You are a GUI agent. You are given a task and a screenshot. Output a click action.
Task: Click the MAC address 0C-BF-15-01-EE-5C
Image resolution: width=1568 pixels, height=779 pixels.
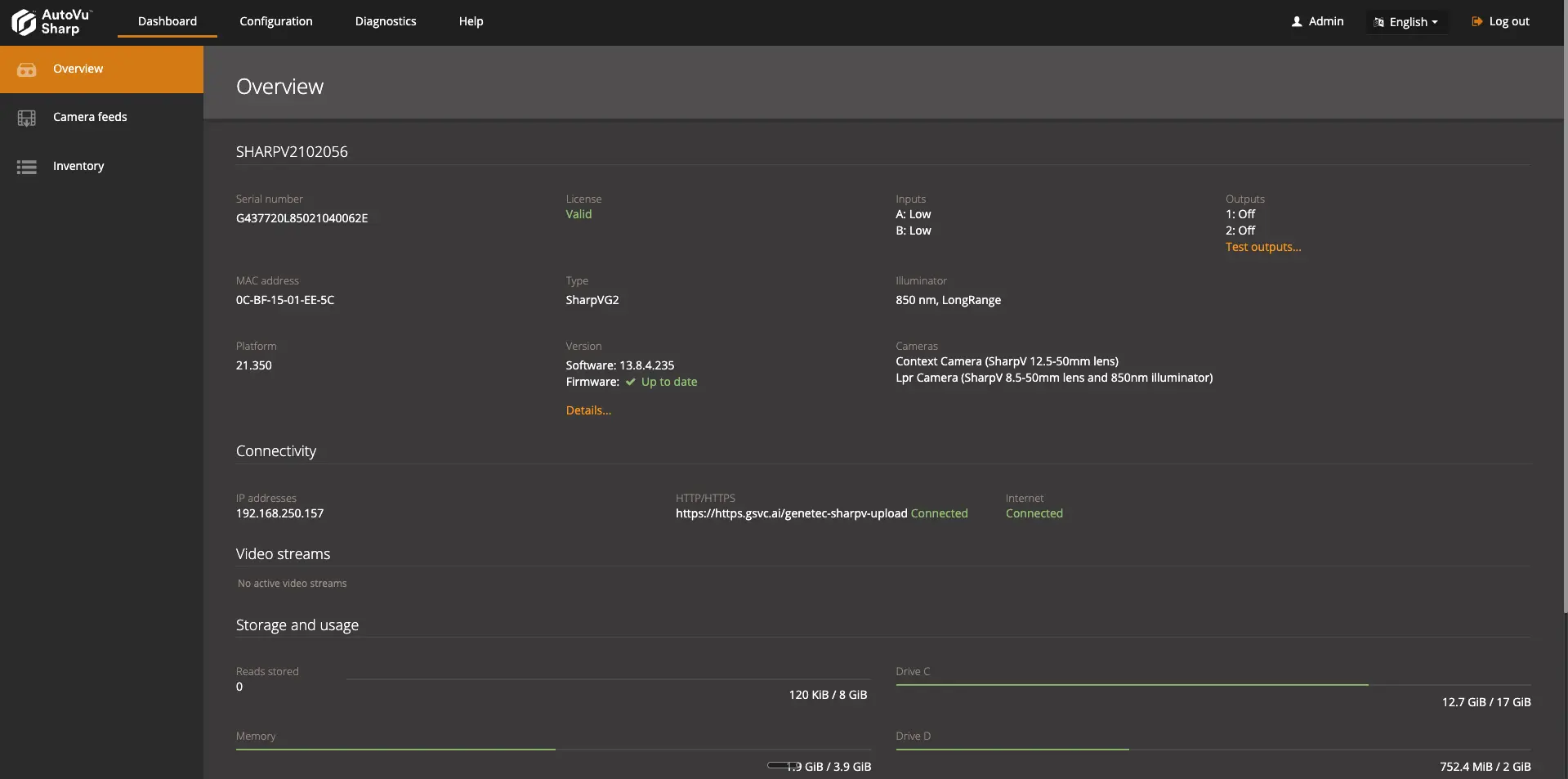tap(285, 300)
